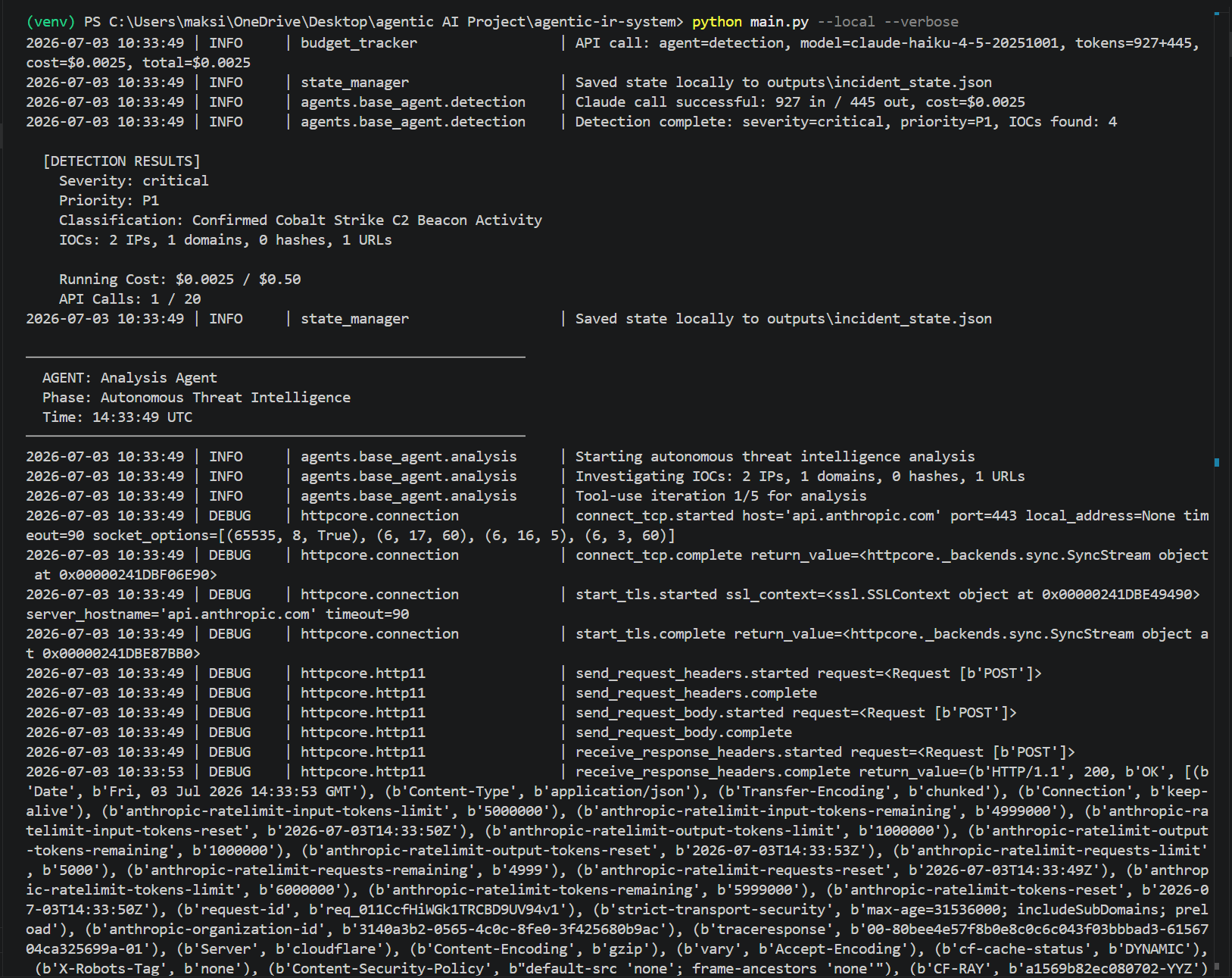Click the AGENT: Analysis Agent header

tap(129, 378)
